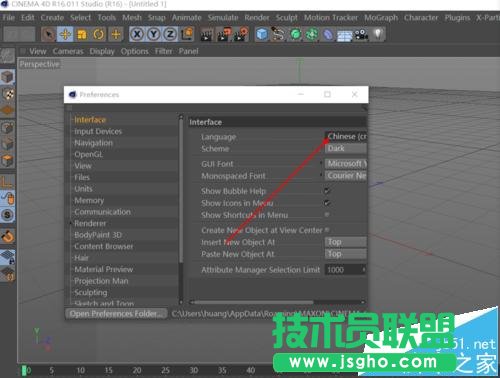Viewport: 500px width, 378px height.
Task: Toggle the Show Bubble Help checkbox
Action: tap(327, 191)
